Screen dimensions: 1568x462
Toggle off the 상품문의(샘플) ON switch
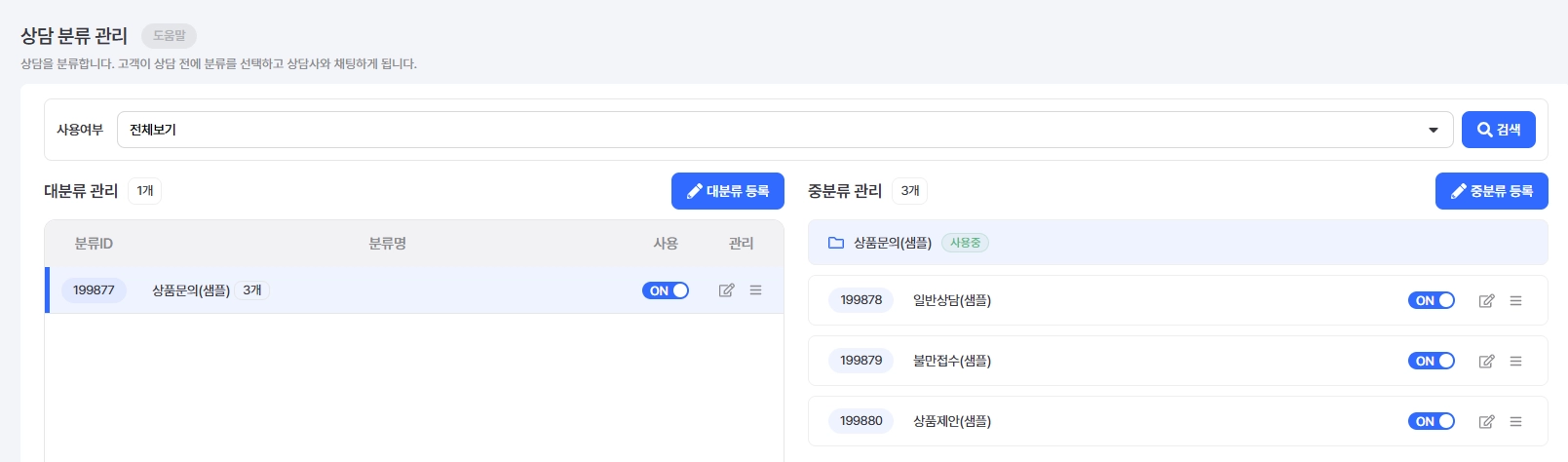click(x=666, y=290)
